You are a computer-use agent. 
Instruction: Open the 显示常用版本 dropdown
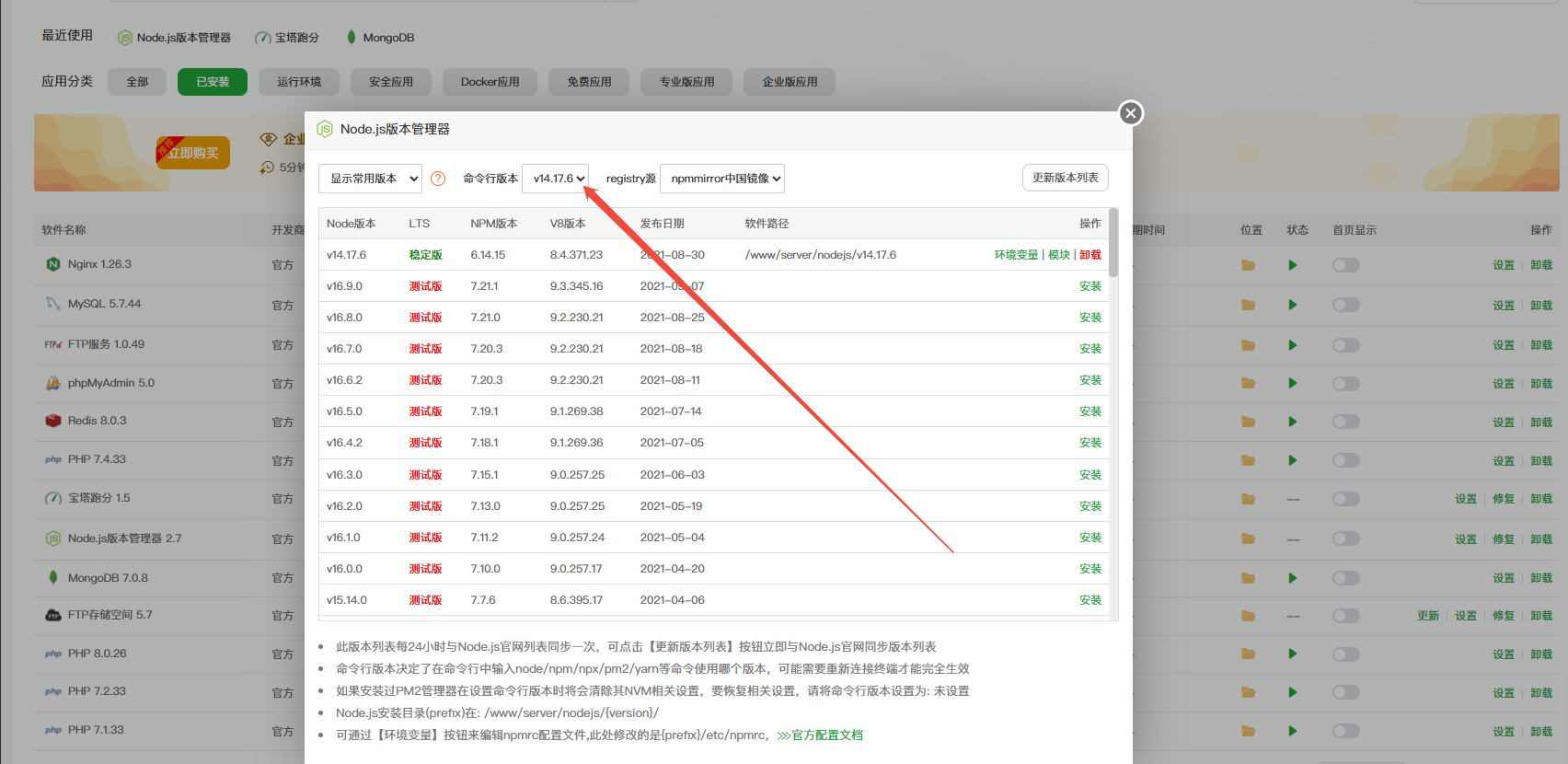pyautogui.click(x=370, y=179)
